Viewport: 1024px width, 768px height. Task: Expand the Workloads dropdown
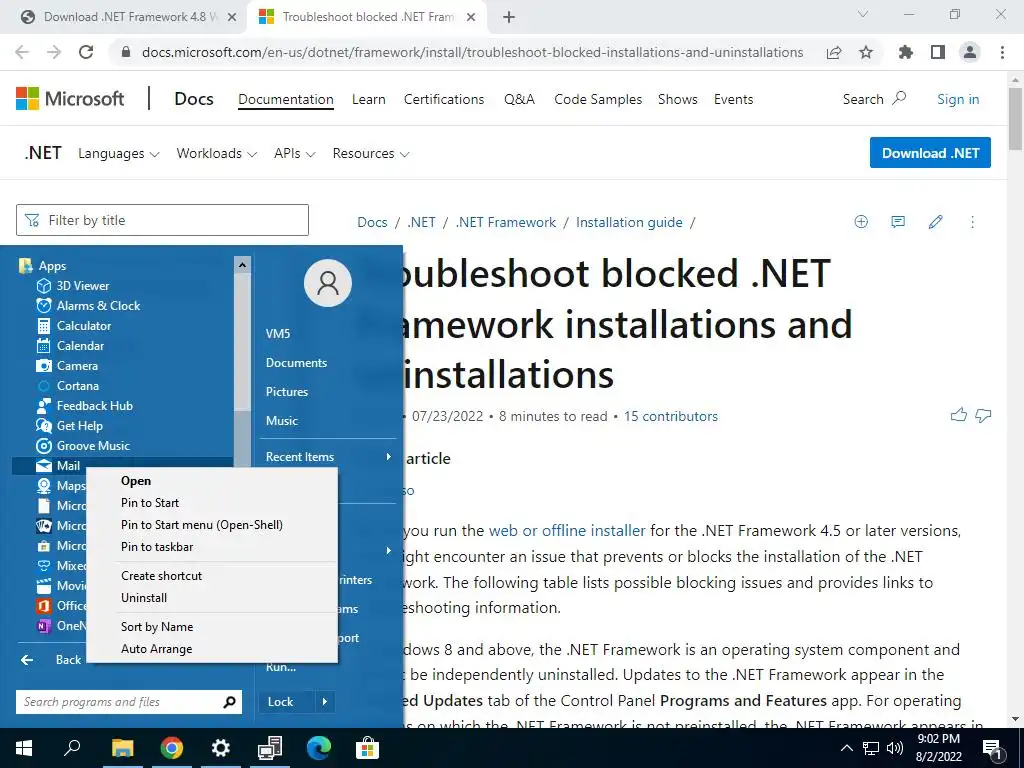click(216, 153)
